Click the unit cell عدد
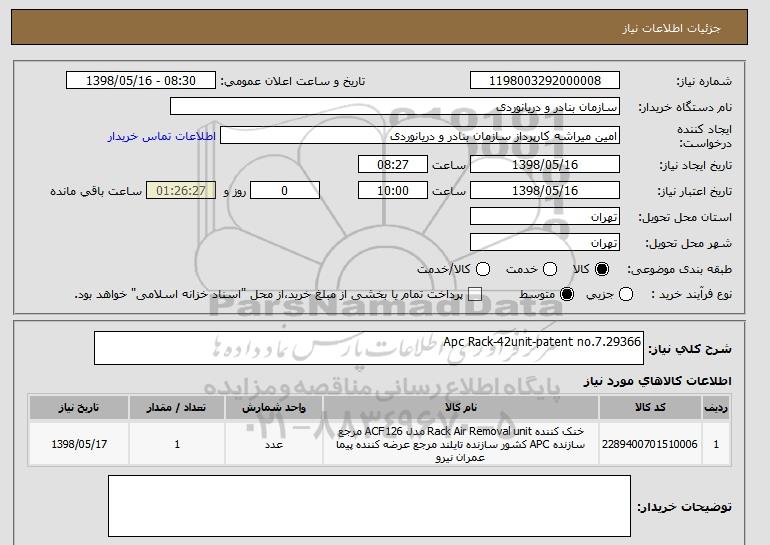770x545 pixels. [x=274, y=444]
